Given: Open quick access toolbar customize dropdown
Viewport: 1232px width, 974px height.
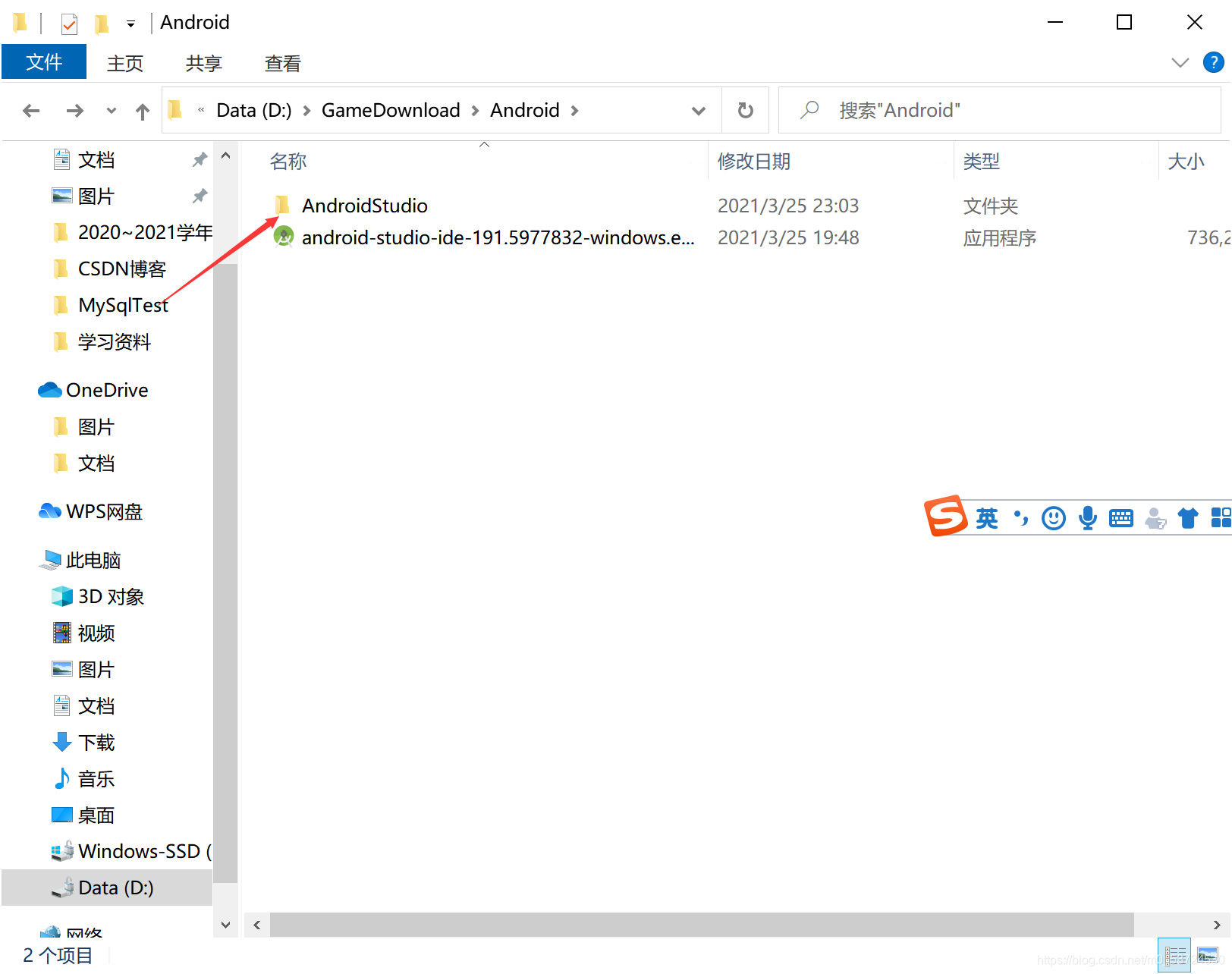Looking at the screenshot, I should [x=130, y=24].
